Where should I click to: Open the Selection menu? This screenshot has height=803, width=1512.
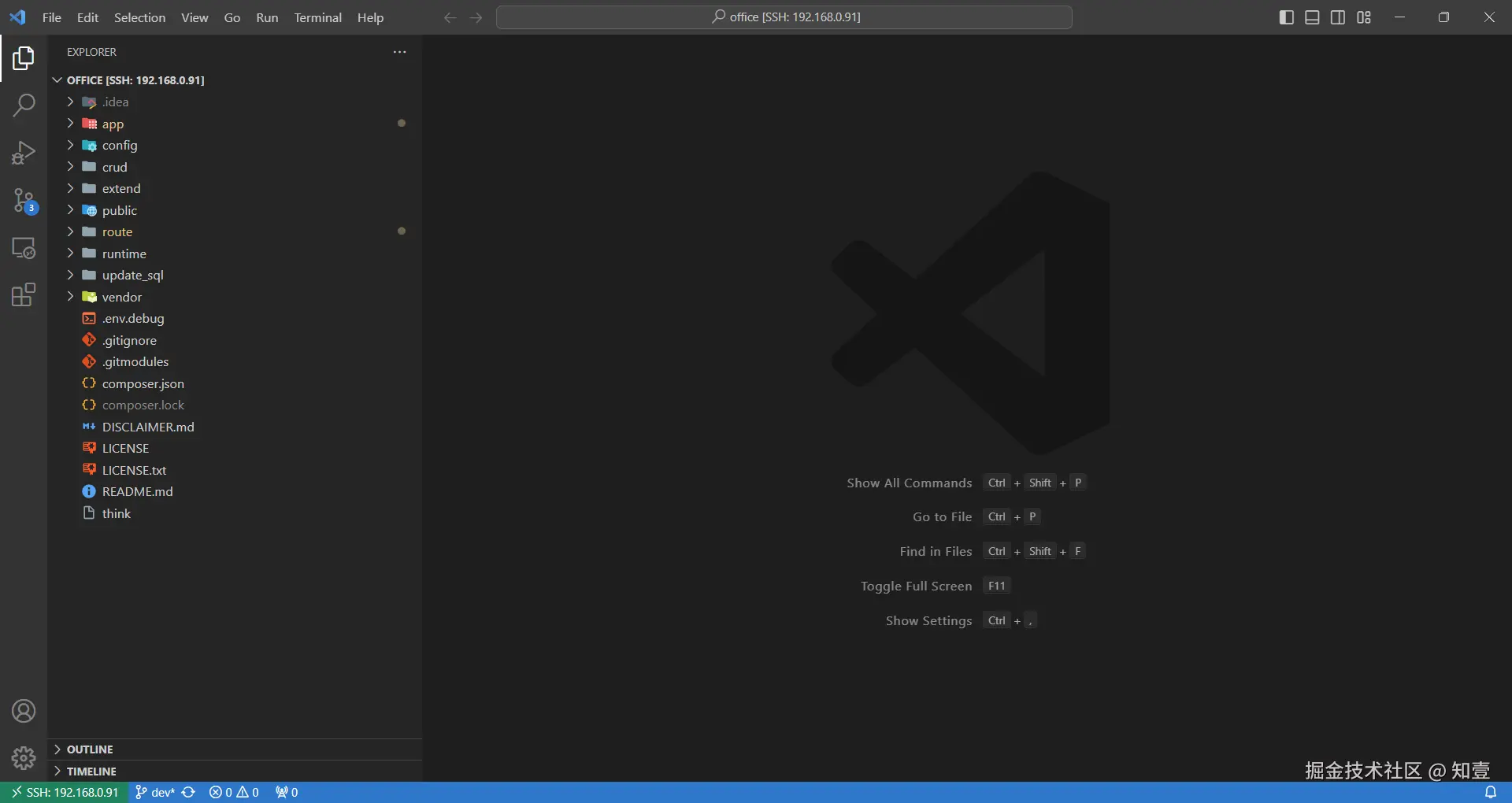pos(139,17)
